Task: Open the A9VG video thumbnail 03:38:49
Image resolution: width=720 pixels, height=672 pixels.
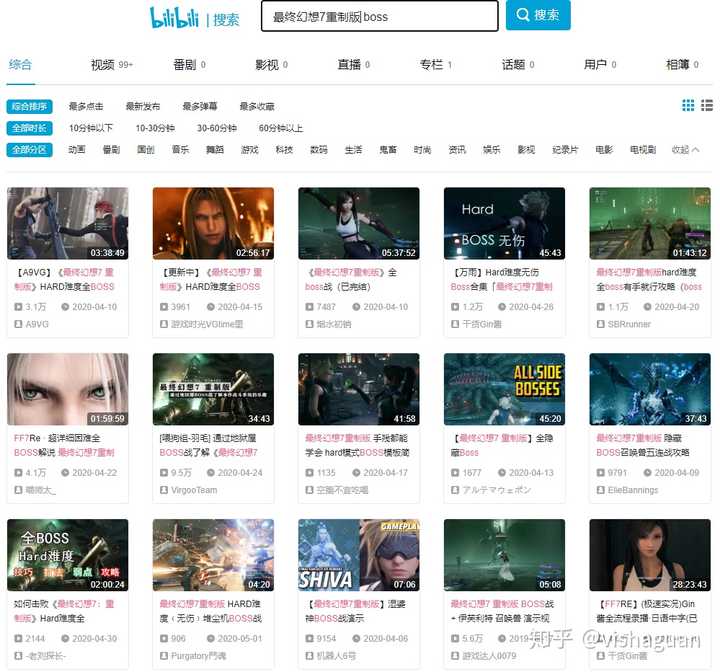Action: [x=68, y=223]
